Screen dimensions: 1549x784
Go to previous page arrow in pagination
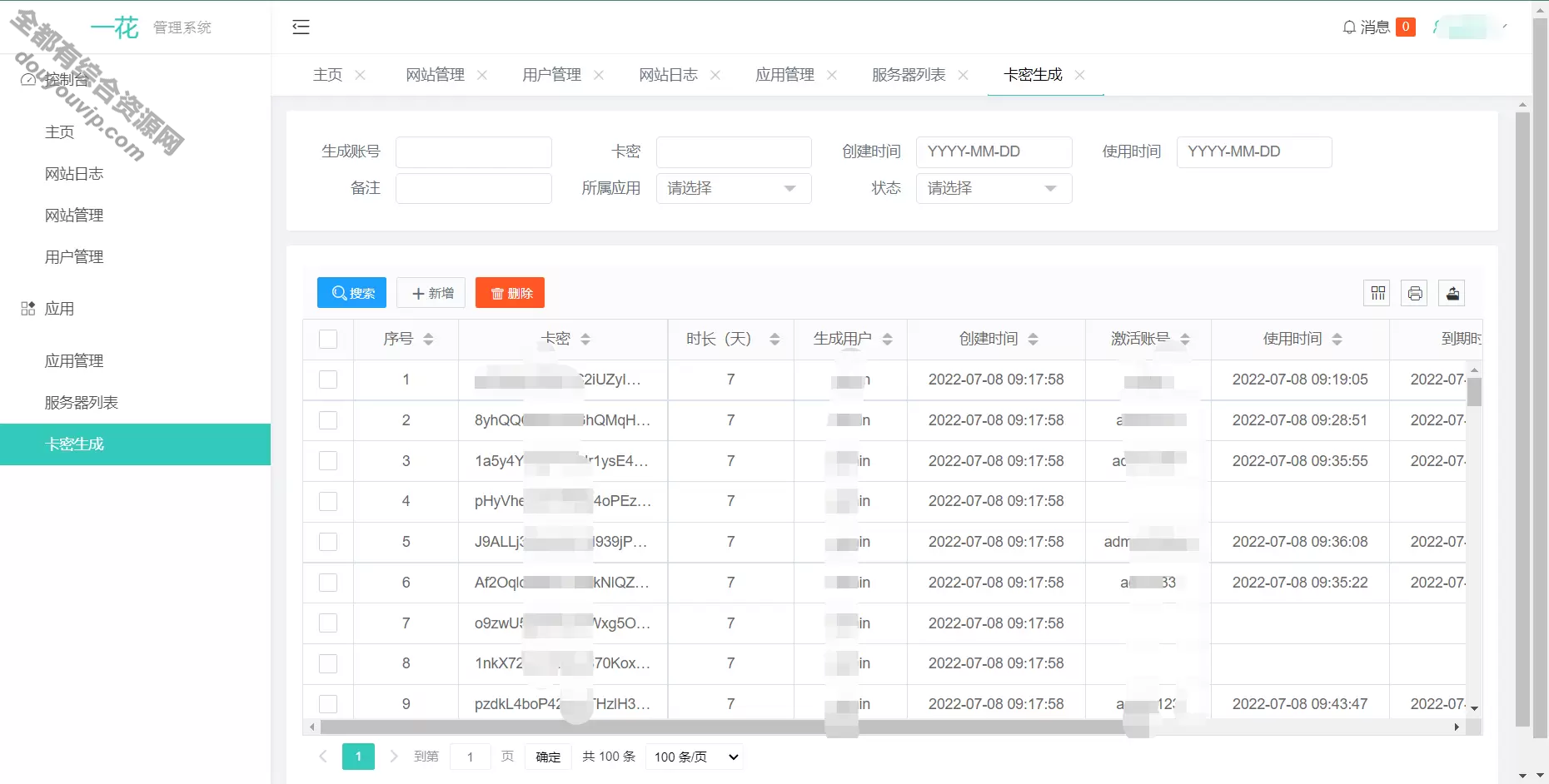323,757
